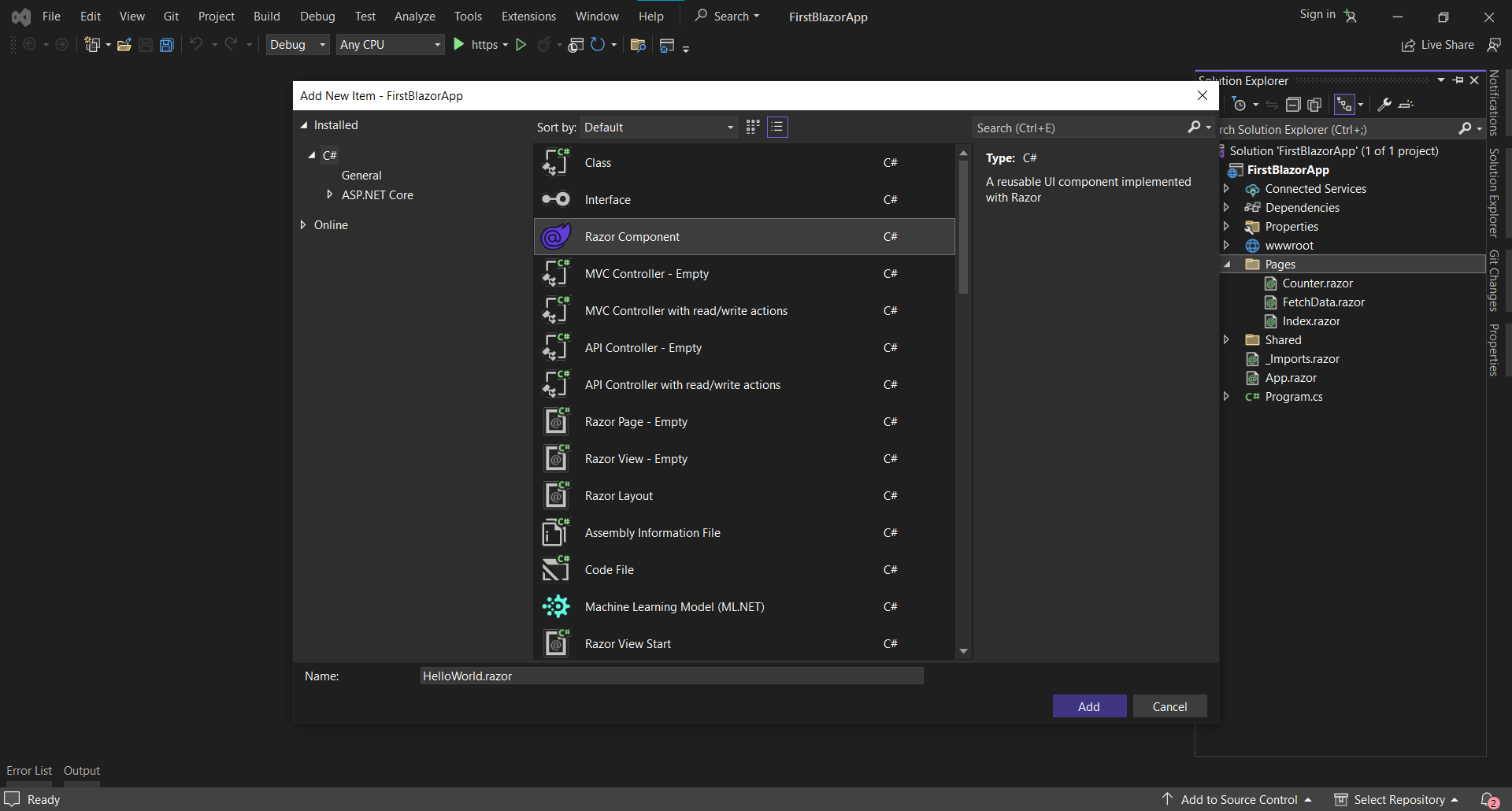Sync Solution Explorer with active document

[x=1273, y=105]
